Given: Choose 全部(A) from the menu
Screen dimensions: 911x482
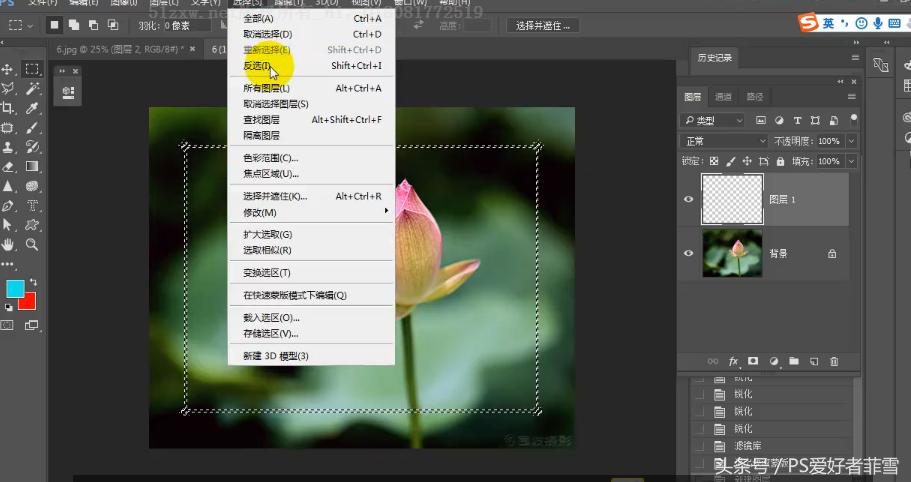Looking at the screenshot, I should coord(311,19).
